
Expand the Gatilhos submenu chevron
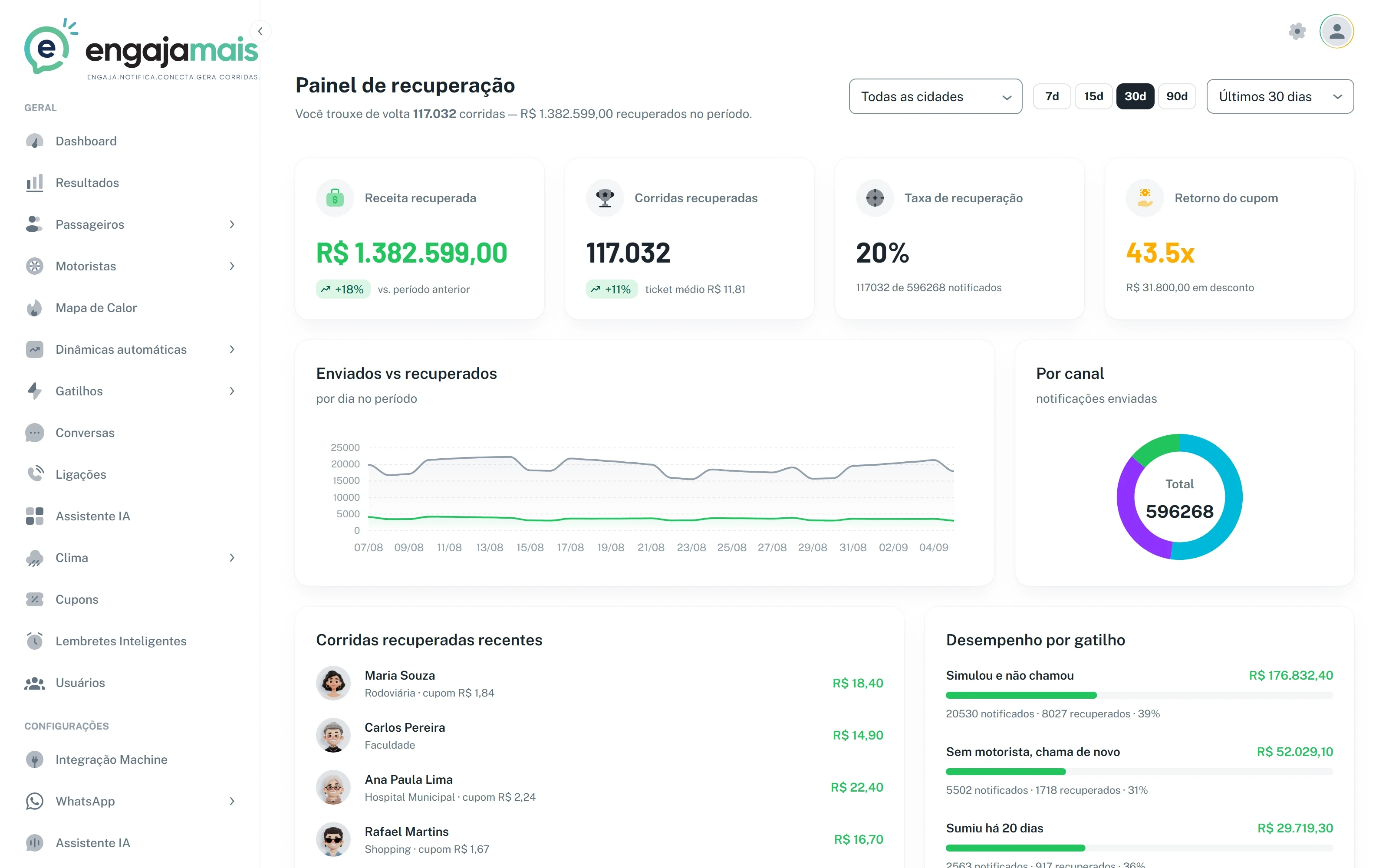232,391
